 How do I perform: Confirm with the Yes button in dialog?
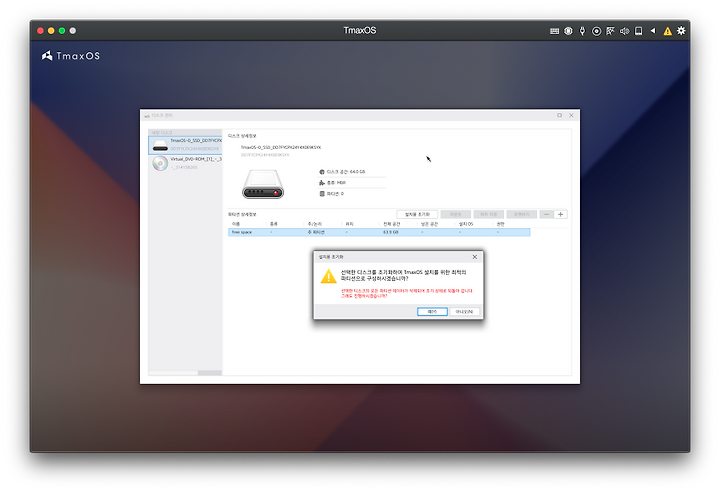tap(432, 311)
